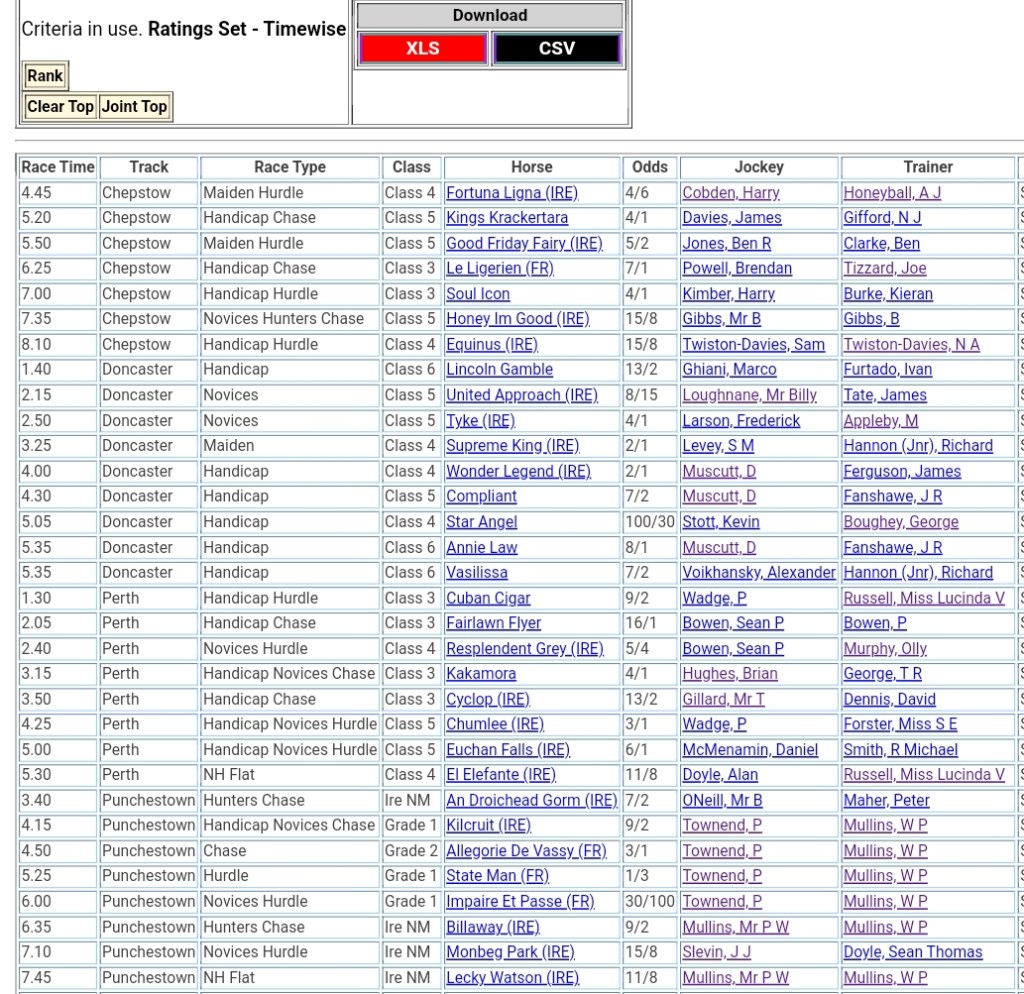View horse Star Angel

(481, 522)
